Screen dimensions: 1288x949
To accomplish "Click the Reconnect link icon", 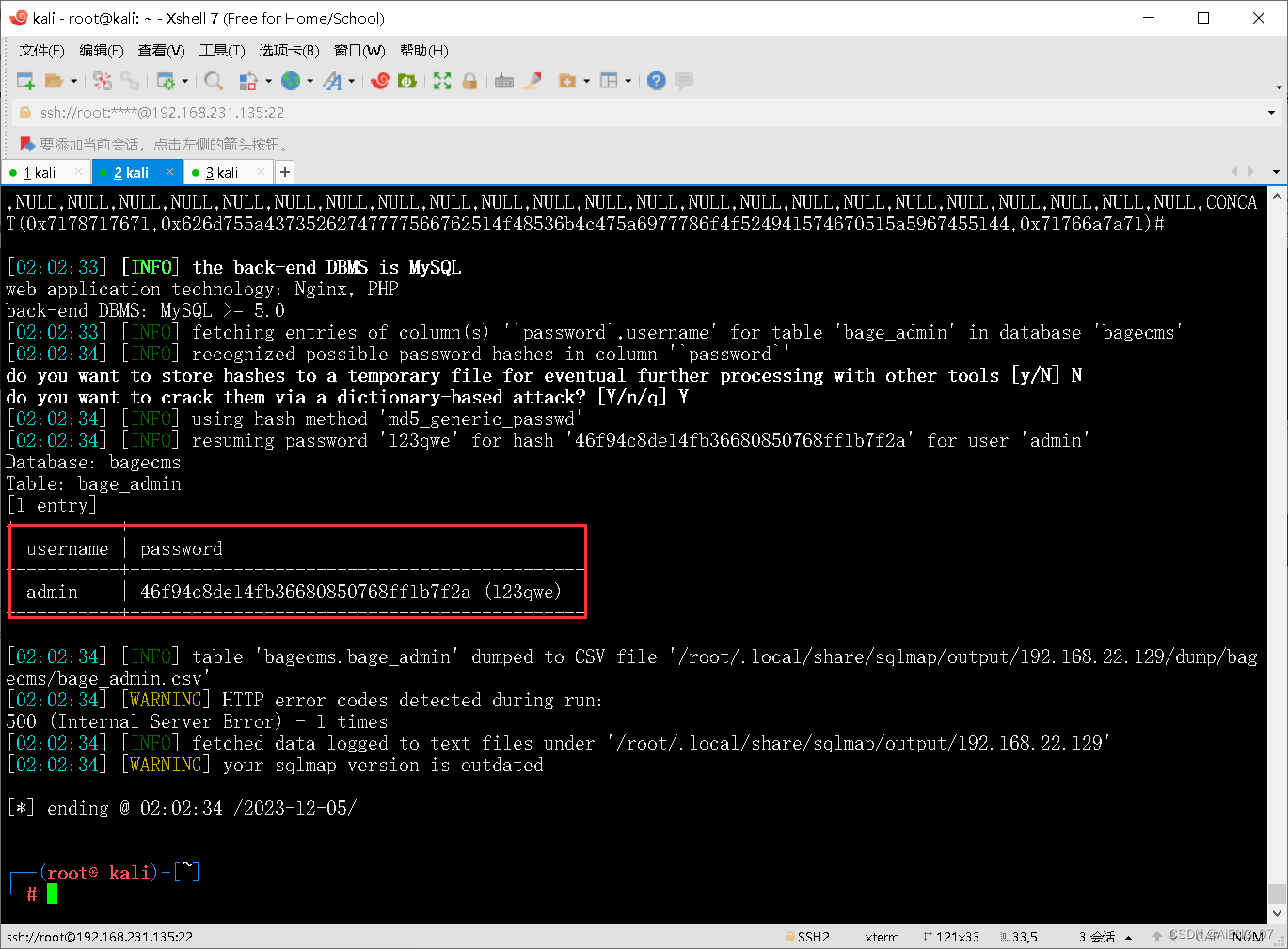I will point(130,81).
